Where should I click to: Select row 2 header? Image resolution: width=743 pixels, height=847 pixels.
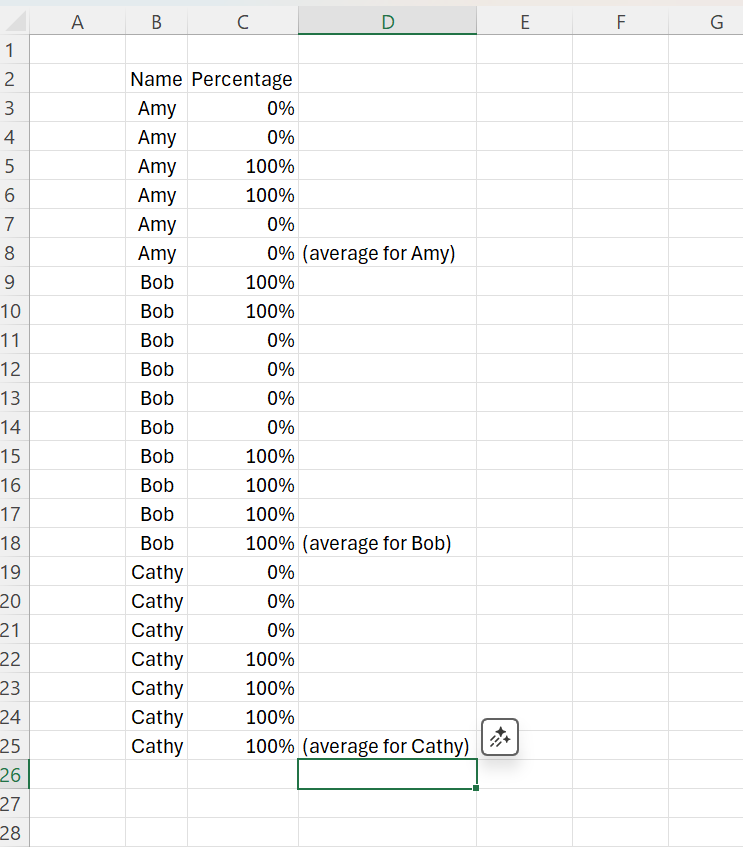coord(14,79)
